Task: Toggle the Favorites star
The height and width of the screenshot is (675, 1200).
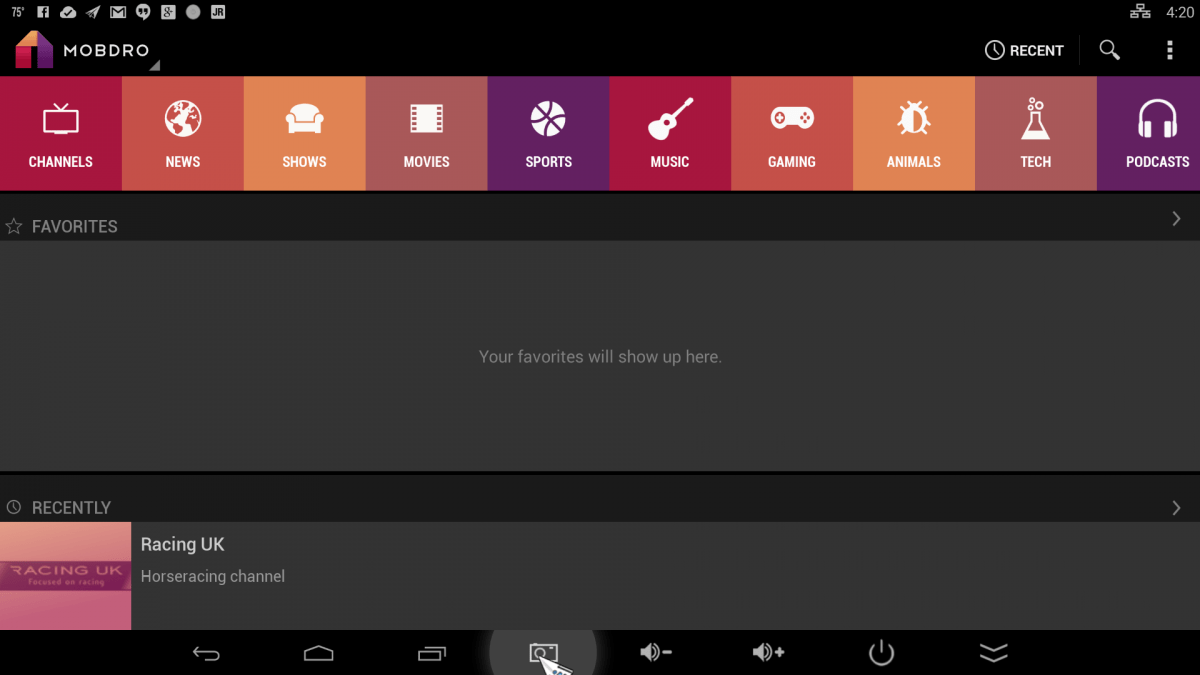Action: point(14,226)
